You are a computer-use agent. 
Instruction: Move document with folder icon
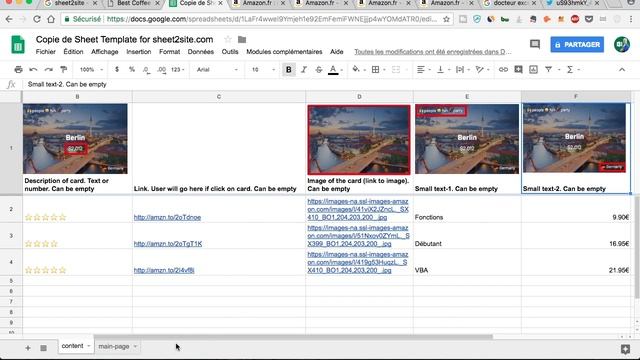pyautogui.click(x=242, y=40)
